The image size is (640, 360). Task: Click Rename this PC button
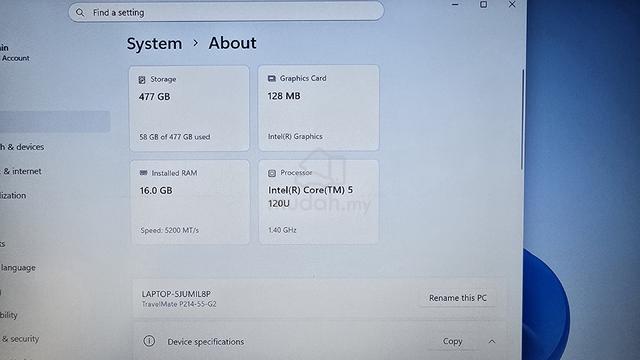pyautogui.click(x=458, y=298)
